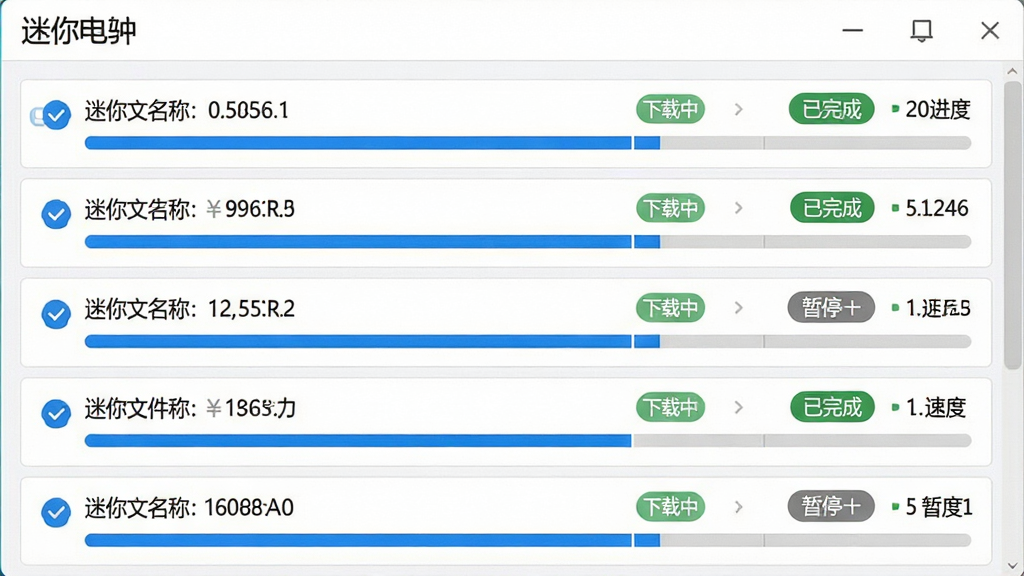This screenshot has height=576, width=1024.
Task: Toggle the checkbox for ￥996:R.3 row
Action: coord(56,214)
